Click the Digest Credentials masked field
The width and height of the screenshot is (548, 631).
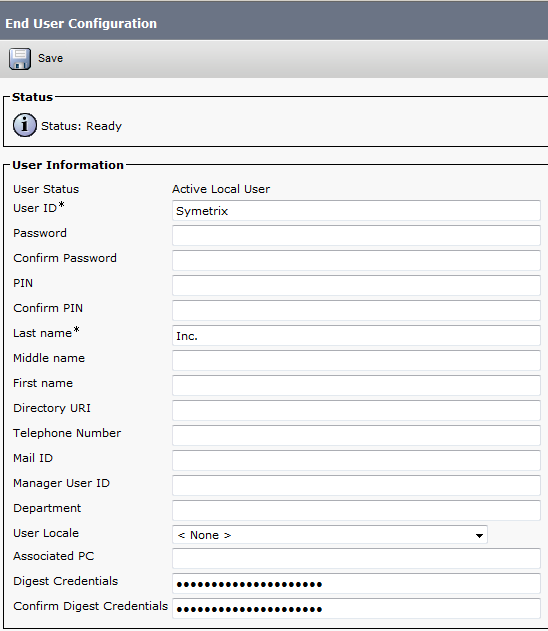pos(356,583)
